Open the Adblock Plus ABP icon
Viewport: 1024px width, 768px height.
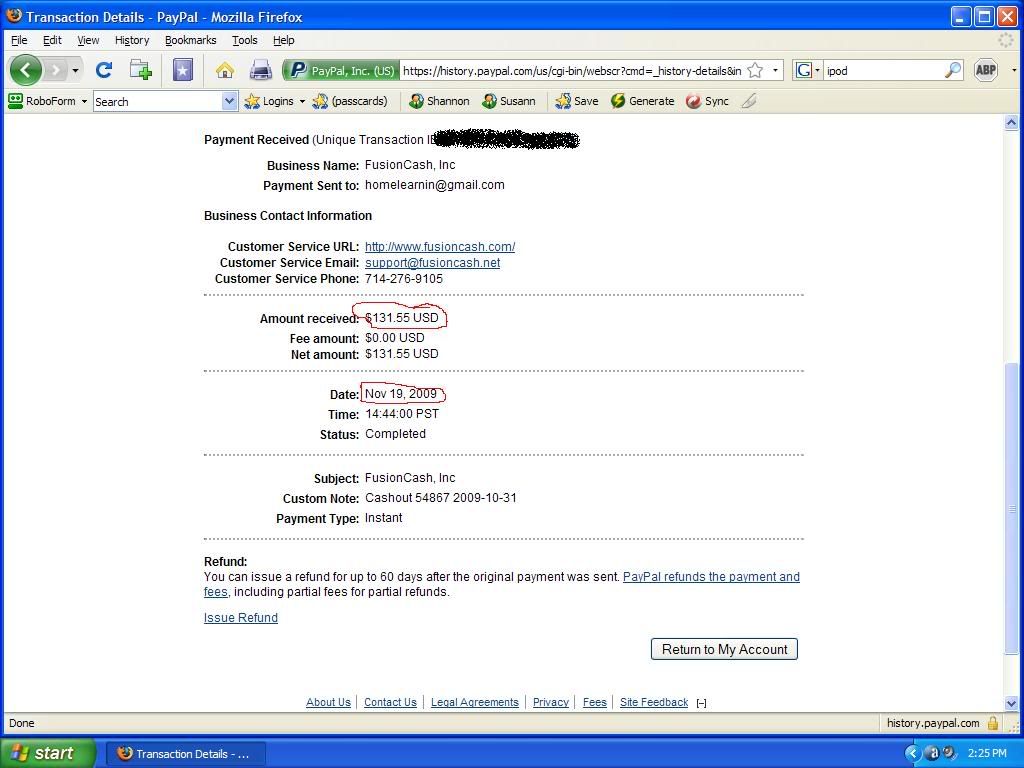pos(985,70)
